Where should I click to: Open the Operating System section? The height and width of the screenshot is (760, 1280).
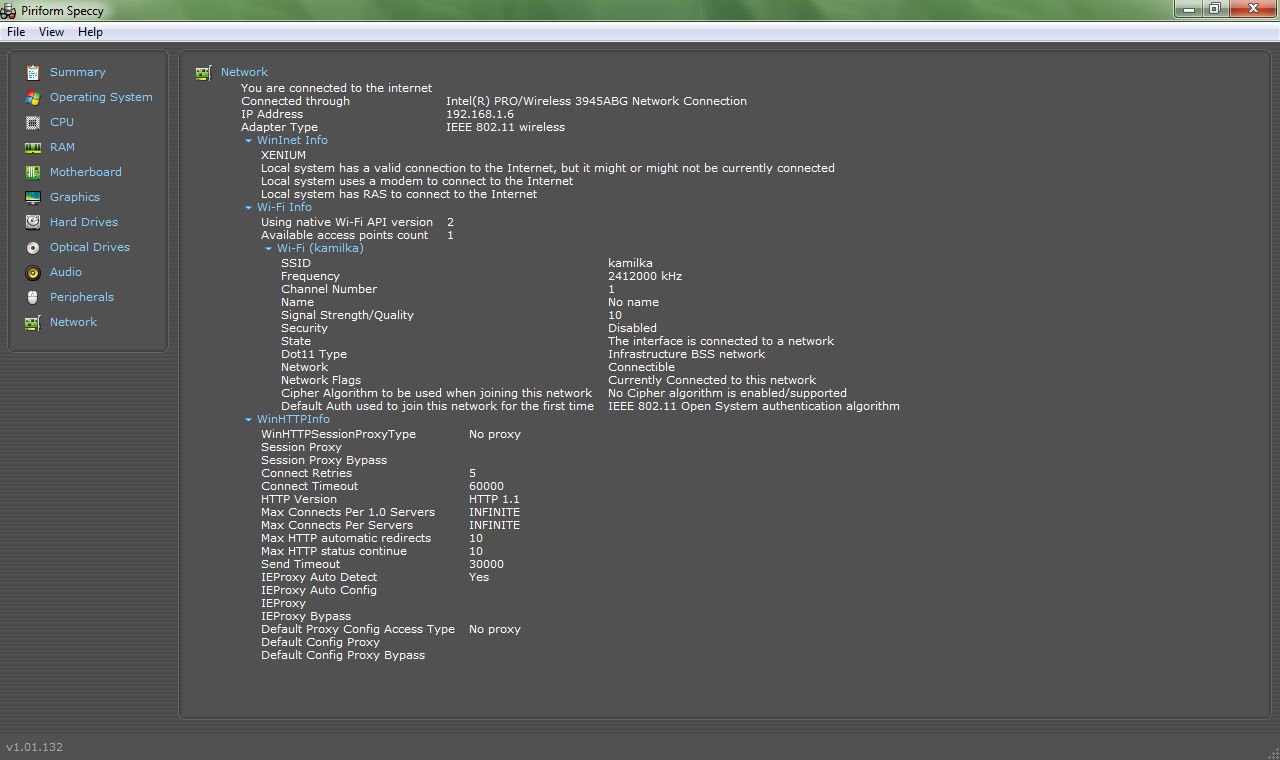(x=101, y=97)
